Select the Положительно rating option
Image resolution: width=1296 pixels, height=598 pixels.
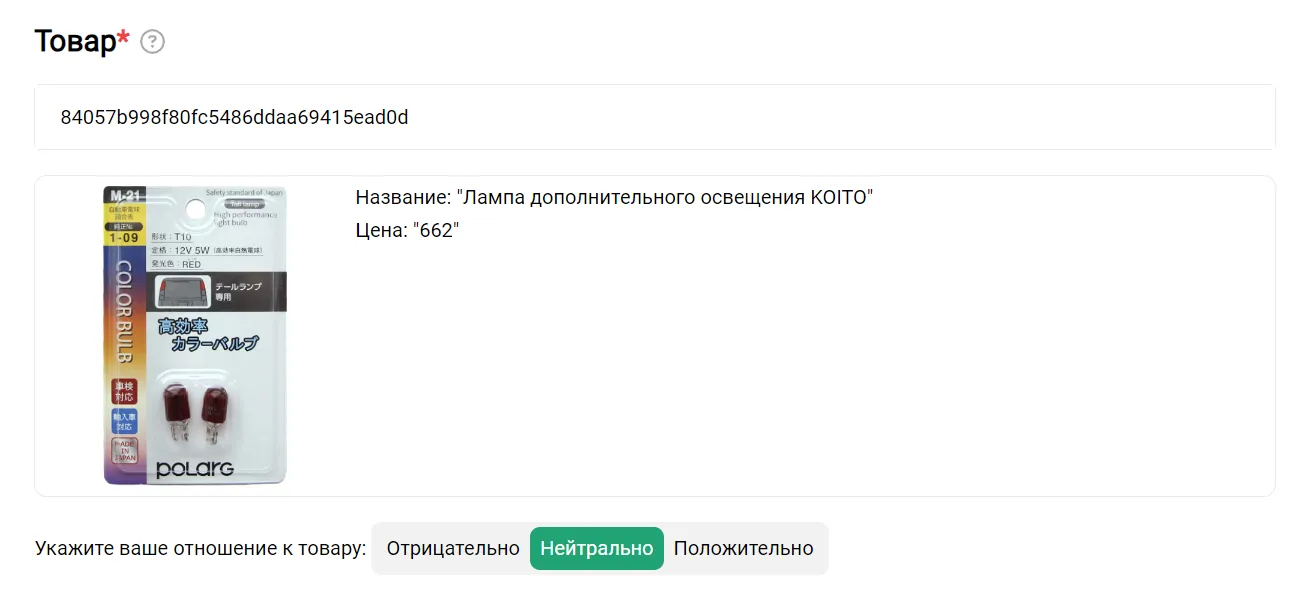tap(743, 548)
